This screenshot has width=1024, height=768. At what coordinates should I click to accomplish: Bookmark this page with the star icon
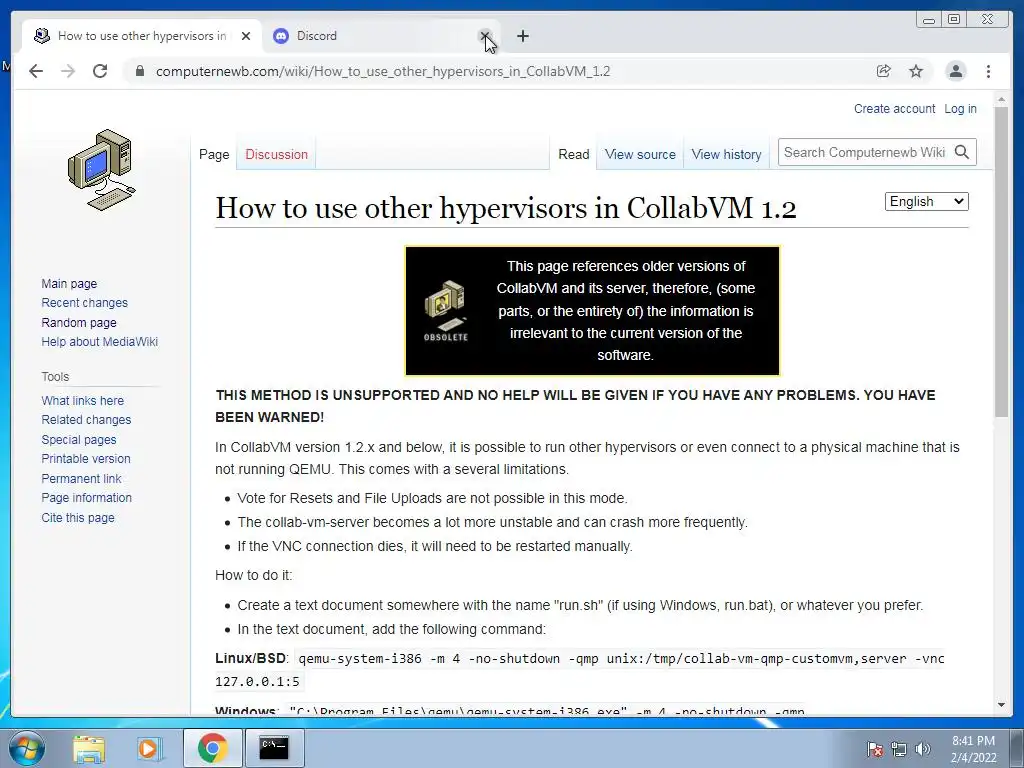coord(916,71)
